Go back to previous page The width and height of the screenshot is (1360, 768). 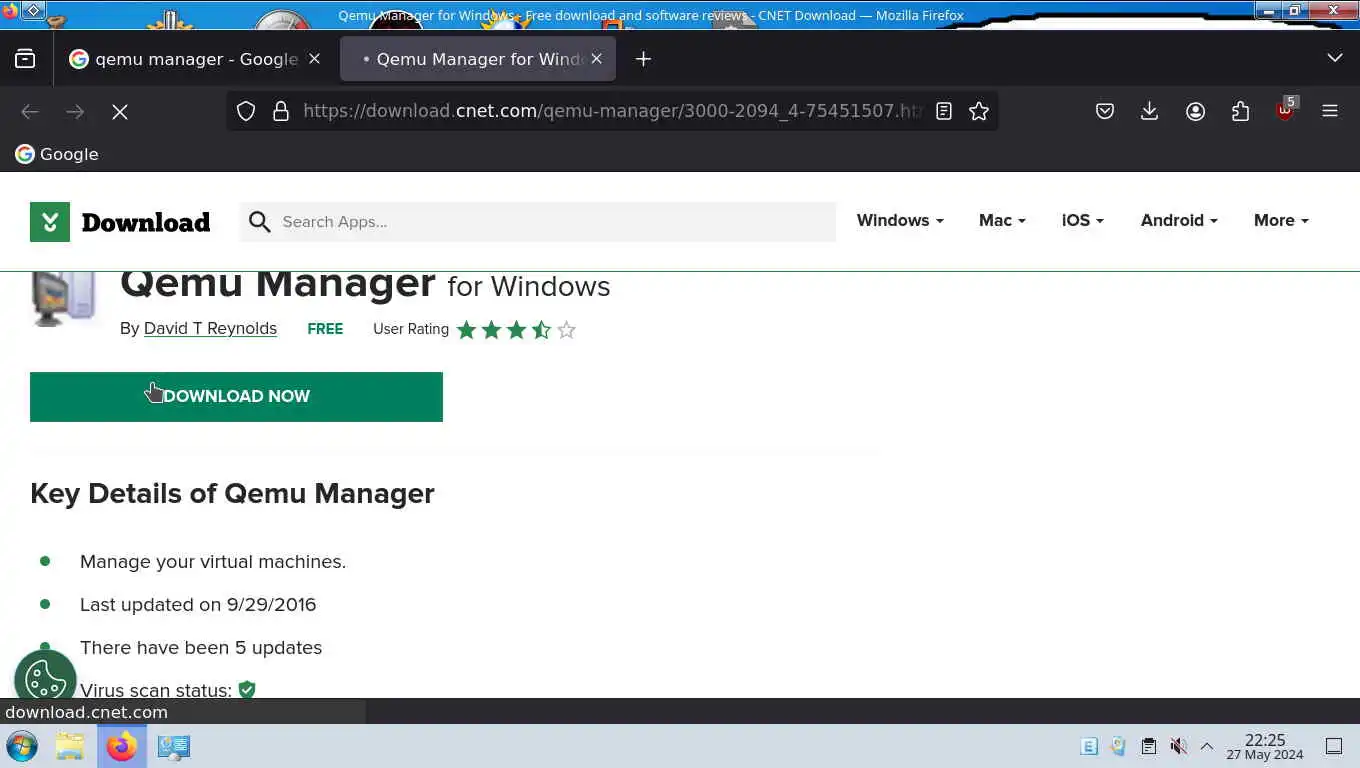pyautogui.click(x=30, y=112)
